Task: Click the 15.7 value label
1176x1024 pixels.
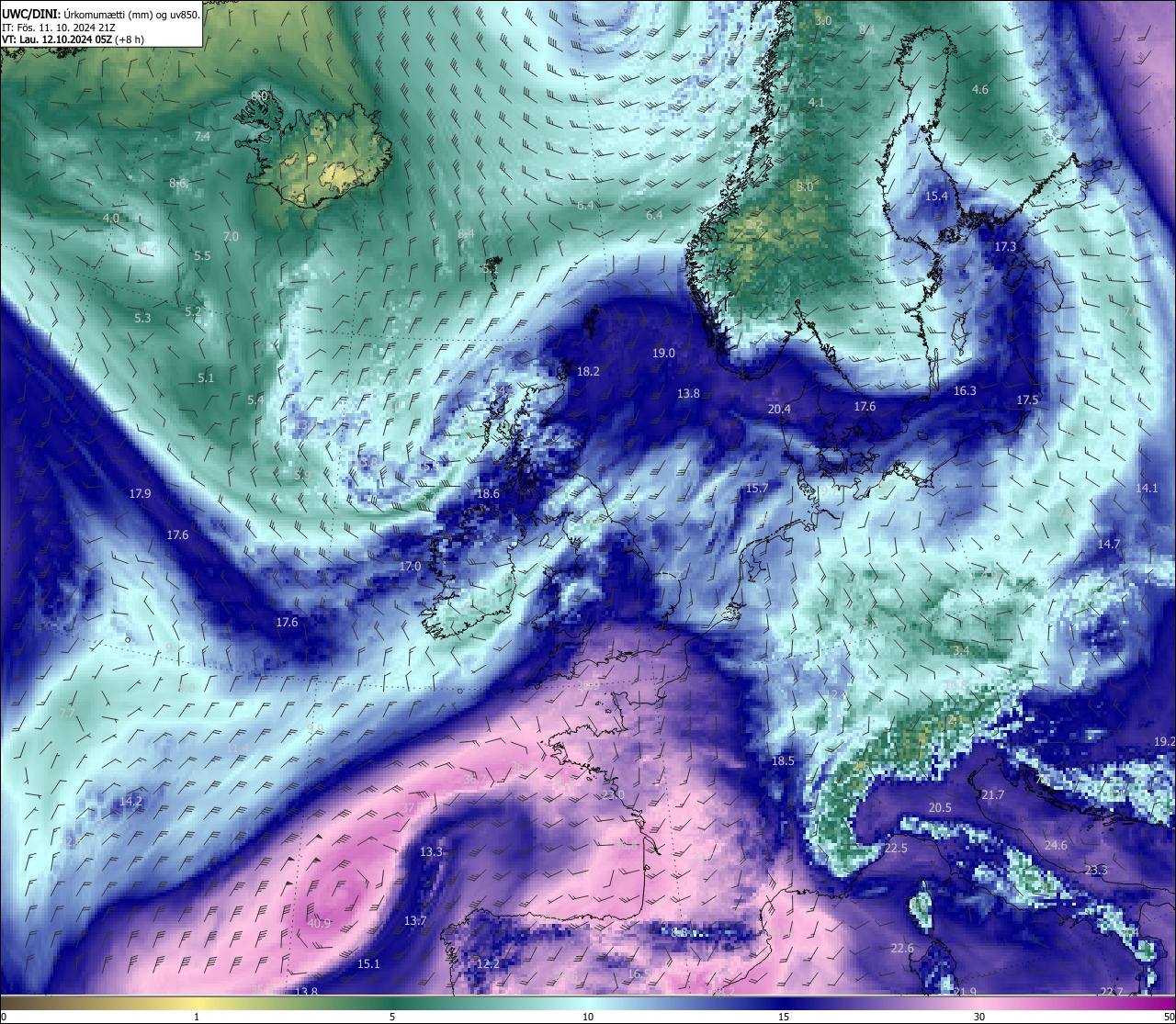Action: point(756,489)
